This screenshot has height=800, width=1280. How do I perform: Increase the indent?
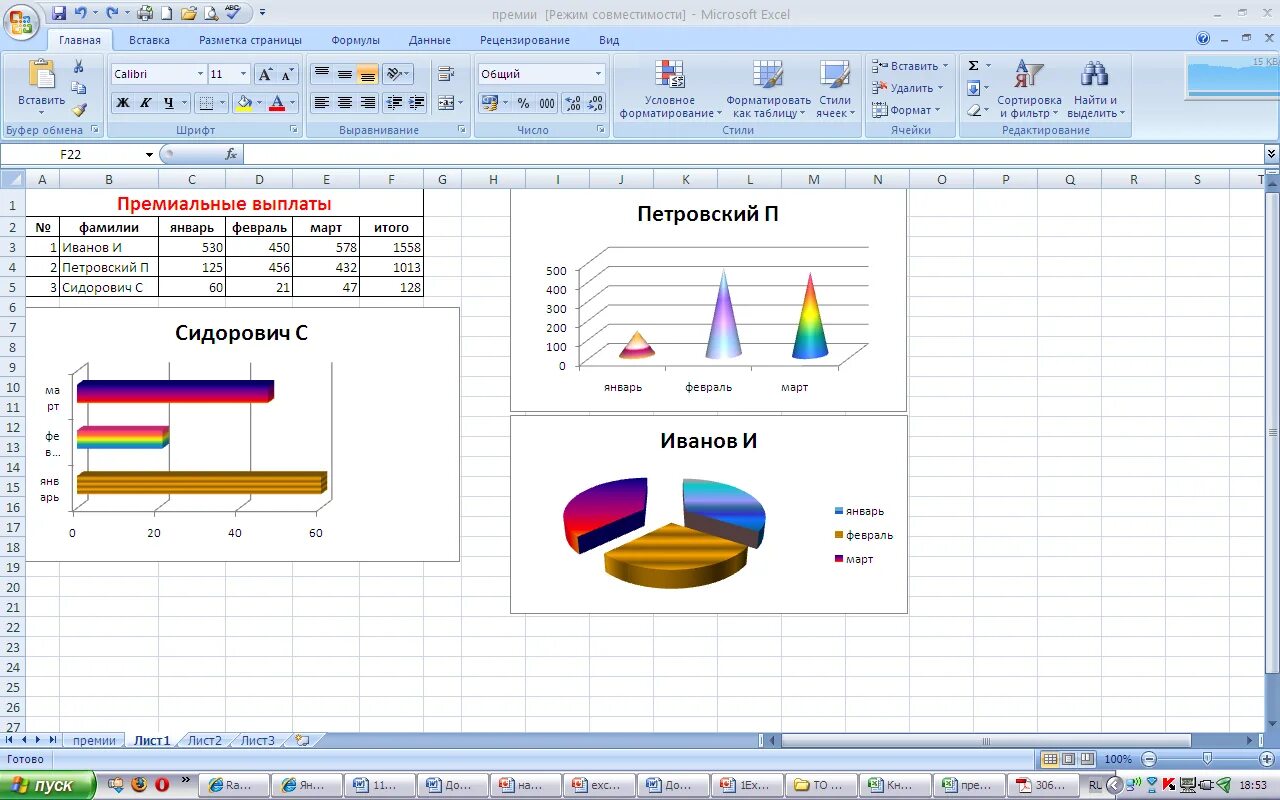(x=417, y=102)
